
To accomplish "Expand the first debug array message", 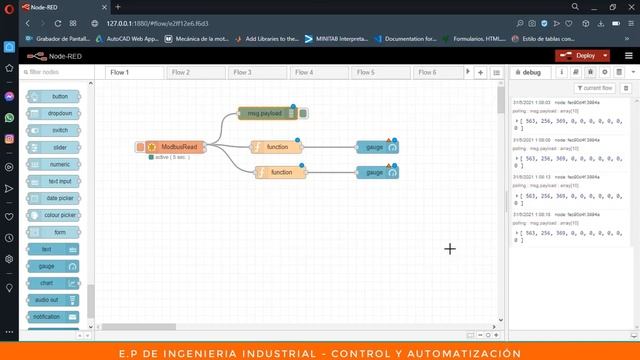I will pyautogui.click(x=517, y=121).
